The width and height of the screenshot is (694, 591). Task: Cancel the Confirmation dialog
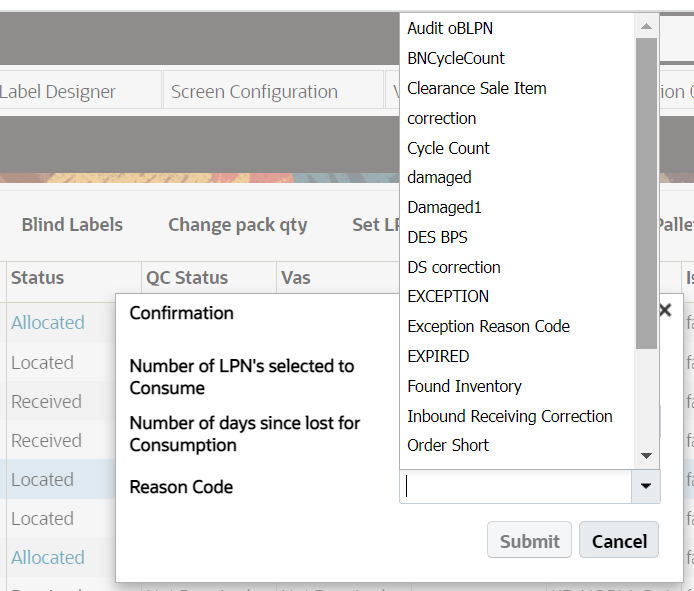point(619,541)
